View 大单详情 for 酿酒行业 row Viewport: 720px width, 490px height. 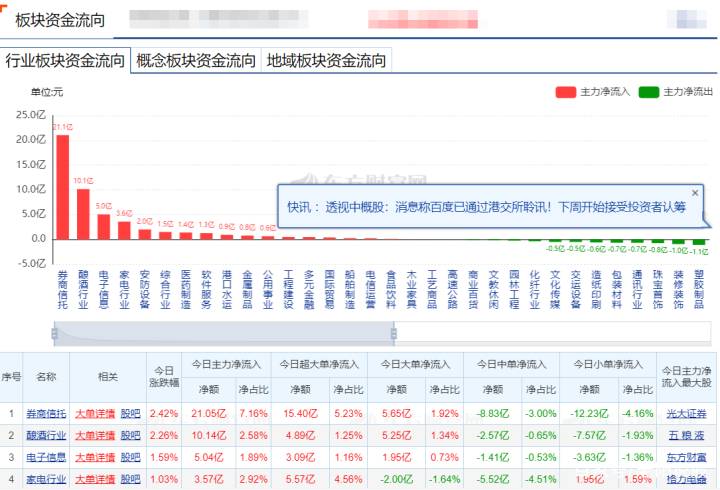[x=95, y=435]
